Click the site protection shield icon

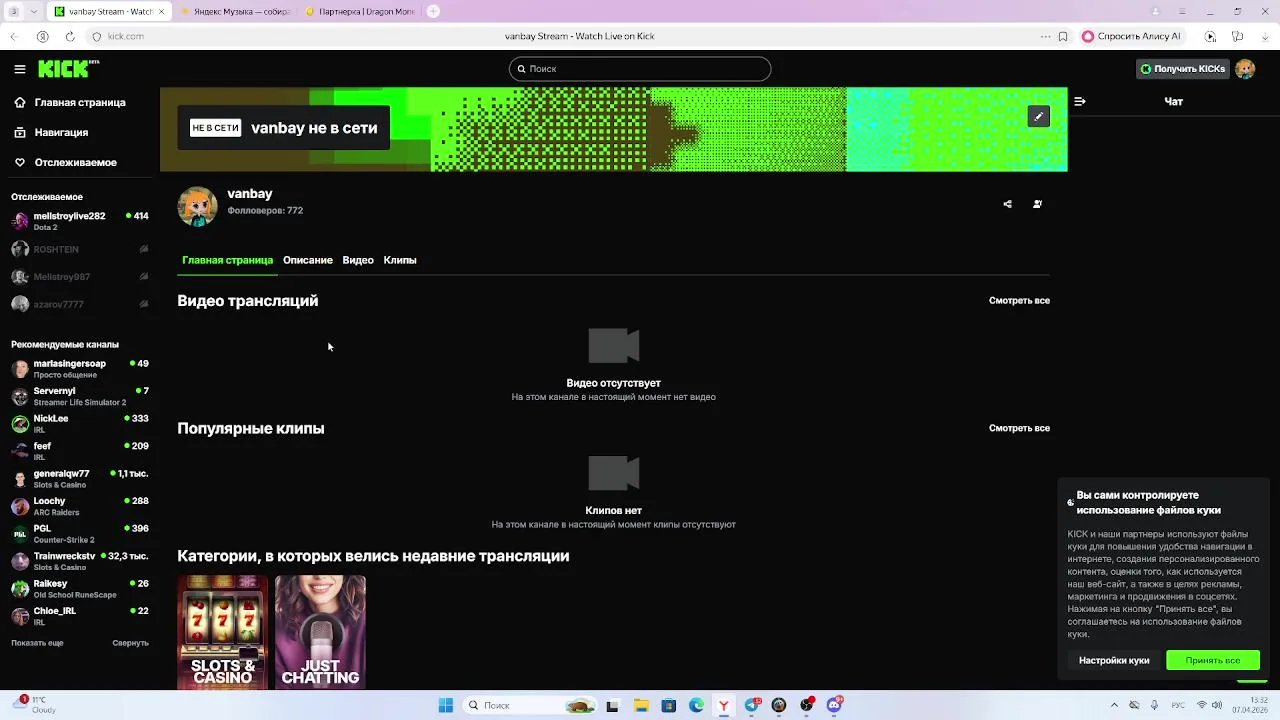97,36
